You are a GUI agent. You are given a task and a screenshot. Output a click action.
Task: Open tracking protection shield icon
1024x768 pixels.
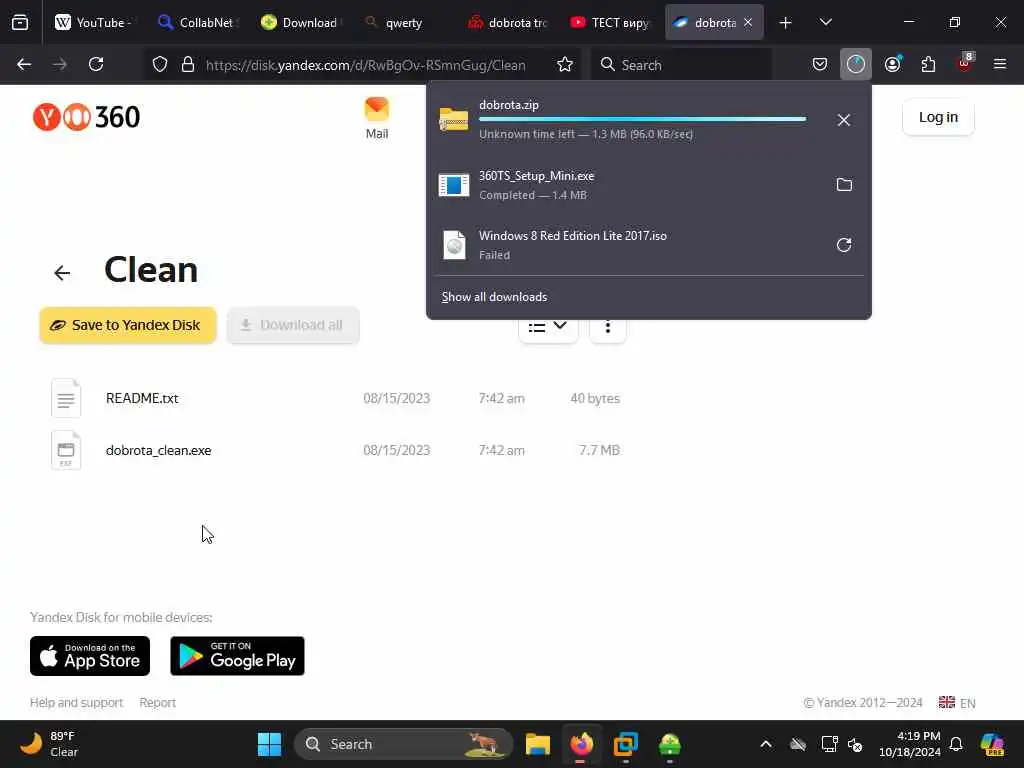[160, 64]
